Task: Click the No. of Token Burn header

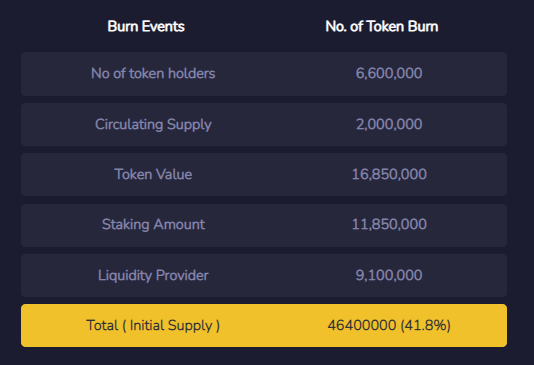Action: (382, 27)
